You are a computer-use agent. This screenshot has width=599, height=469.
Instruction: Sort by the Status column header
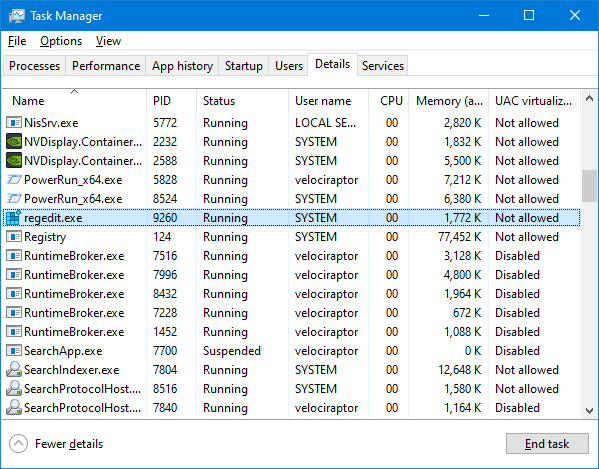click(243, 101)
